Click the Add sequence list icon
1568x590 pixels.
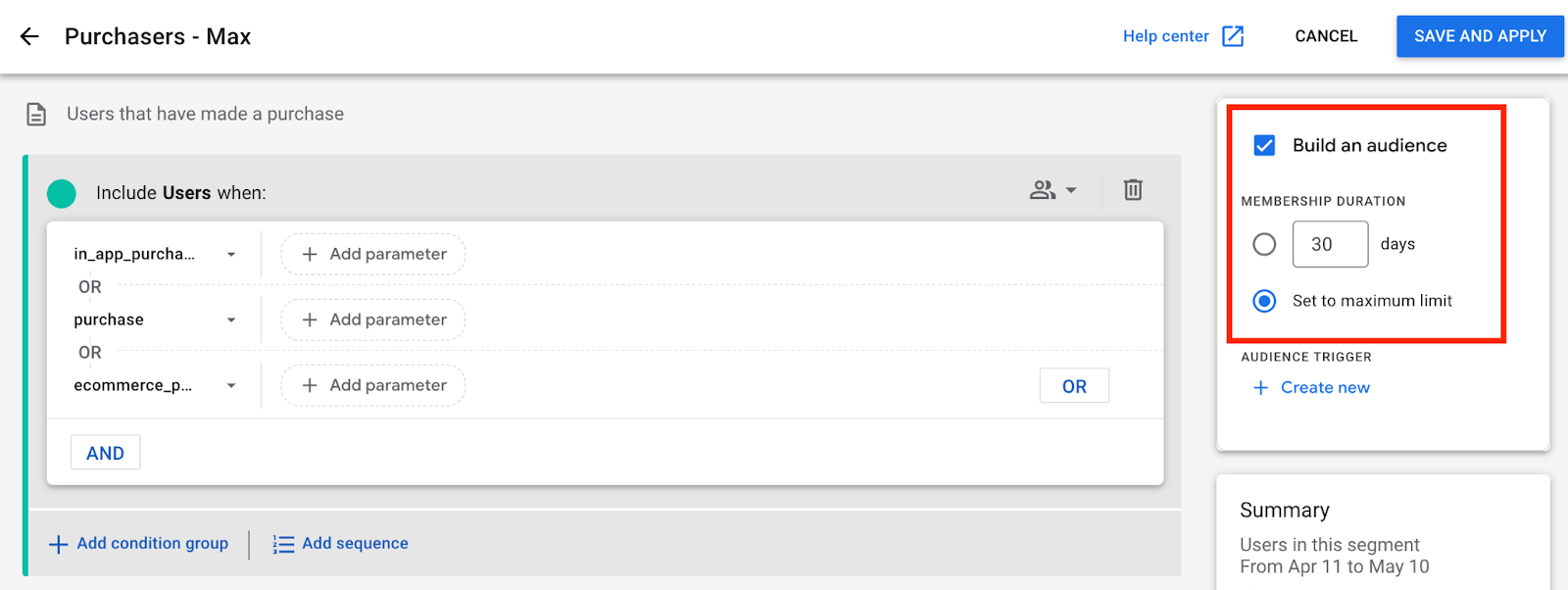pos(283,544)
